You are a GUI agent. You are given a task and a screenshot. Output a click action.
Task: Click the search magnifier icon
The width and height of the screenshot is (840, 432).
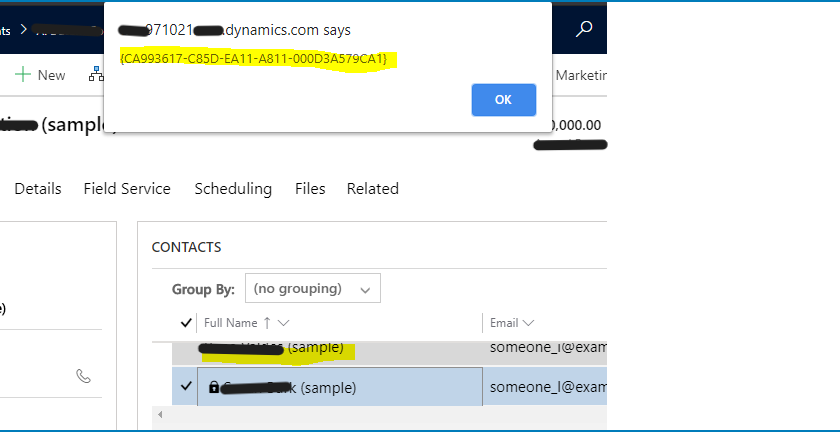(x=585, y=30)
